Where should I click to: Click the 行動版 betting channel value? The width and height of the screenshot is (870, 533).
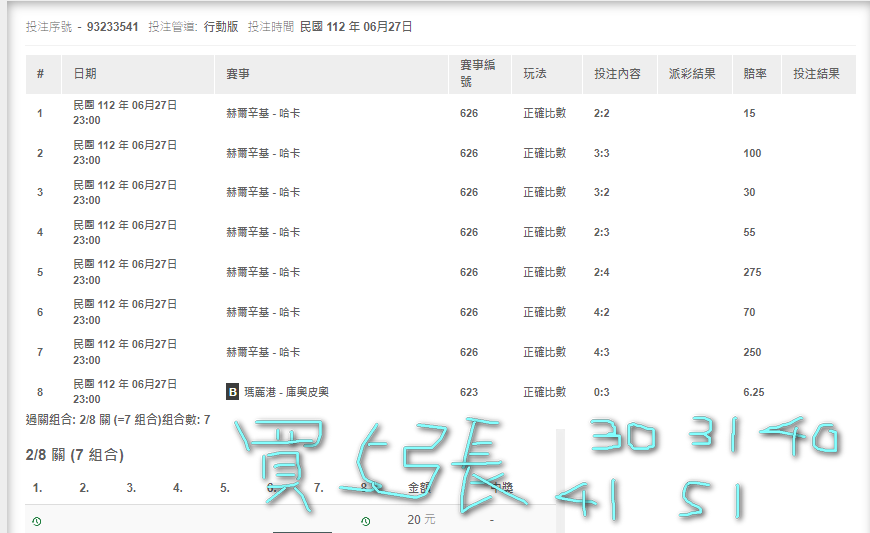coord(221,27)
